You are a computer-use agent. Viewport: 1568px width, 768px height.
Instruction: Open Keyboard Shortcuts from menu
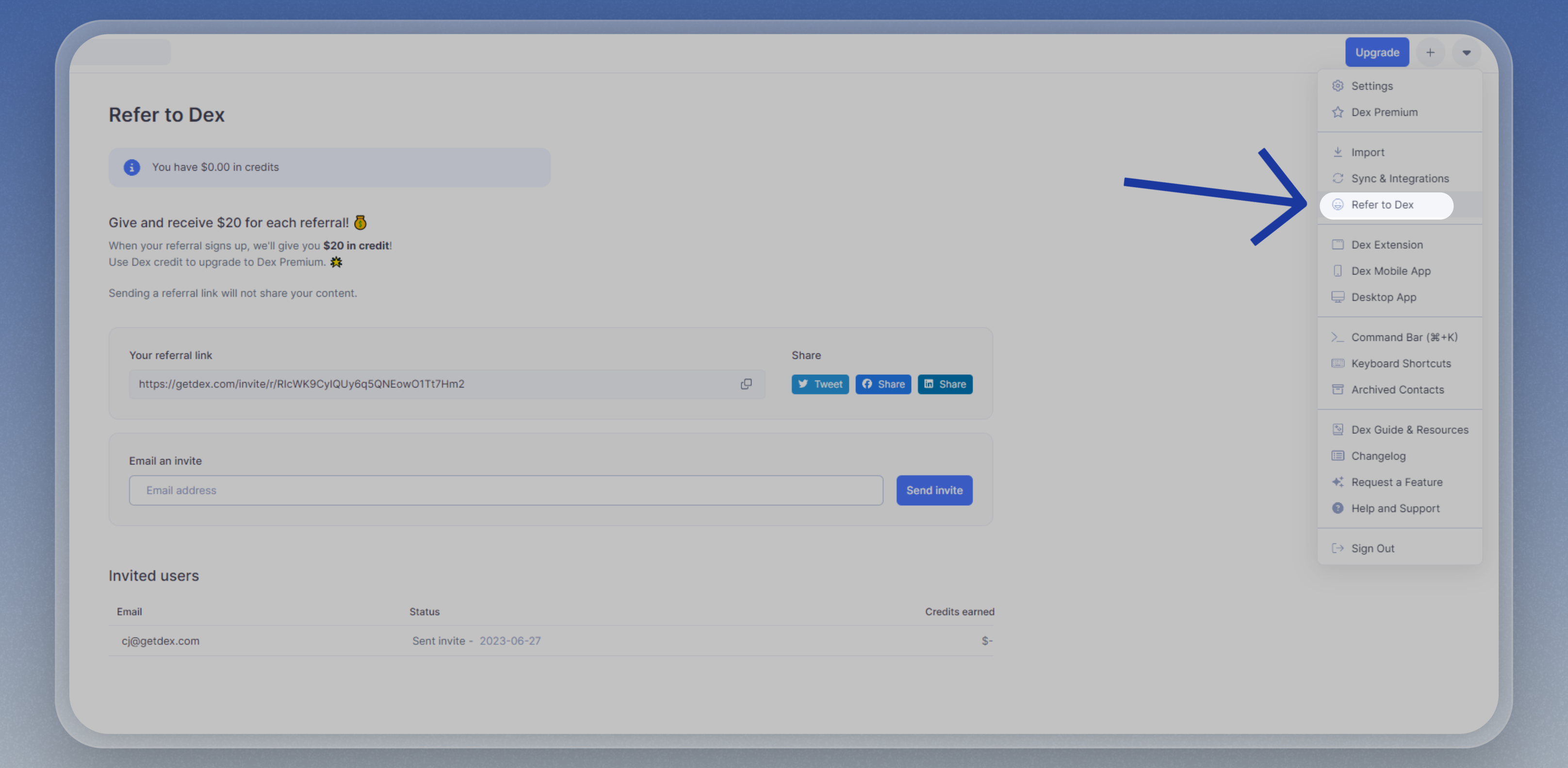pyautogui.click(x=1401, y=363)
